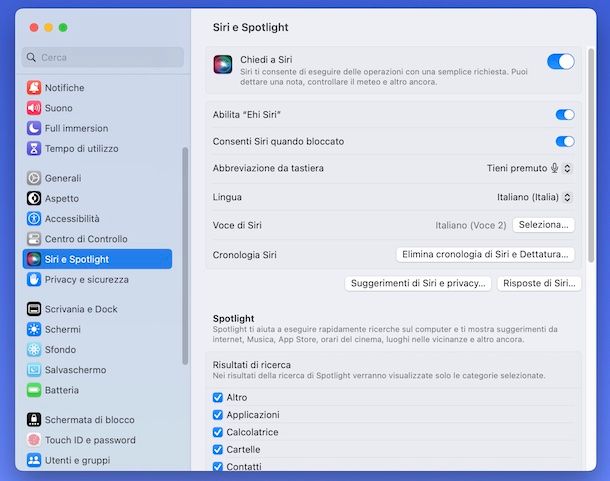Click the Tempo di utilizzo hourglass icon
The width and height of the screenshot is (610, 481).
(x=34, y=148)
